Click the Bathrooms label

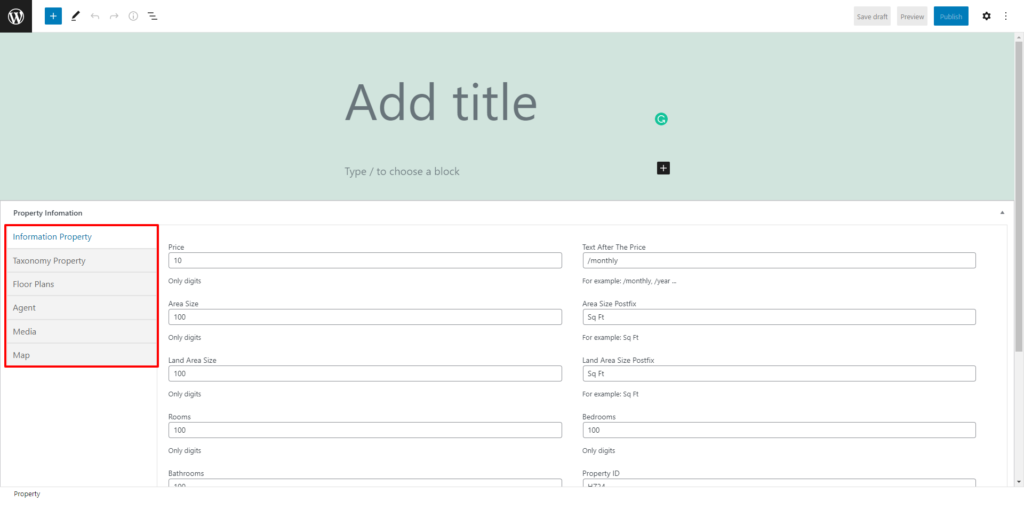coord(184,473)
